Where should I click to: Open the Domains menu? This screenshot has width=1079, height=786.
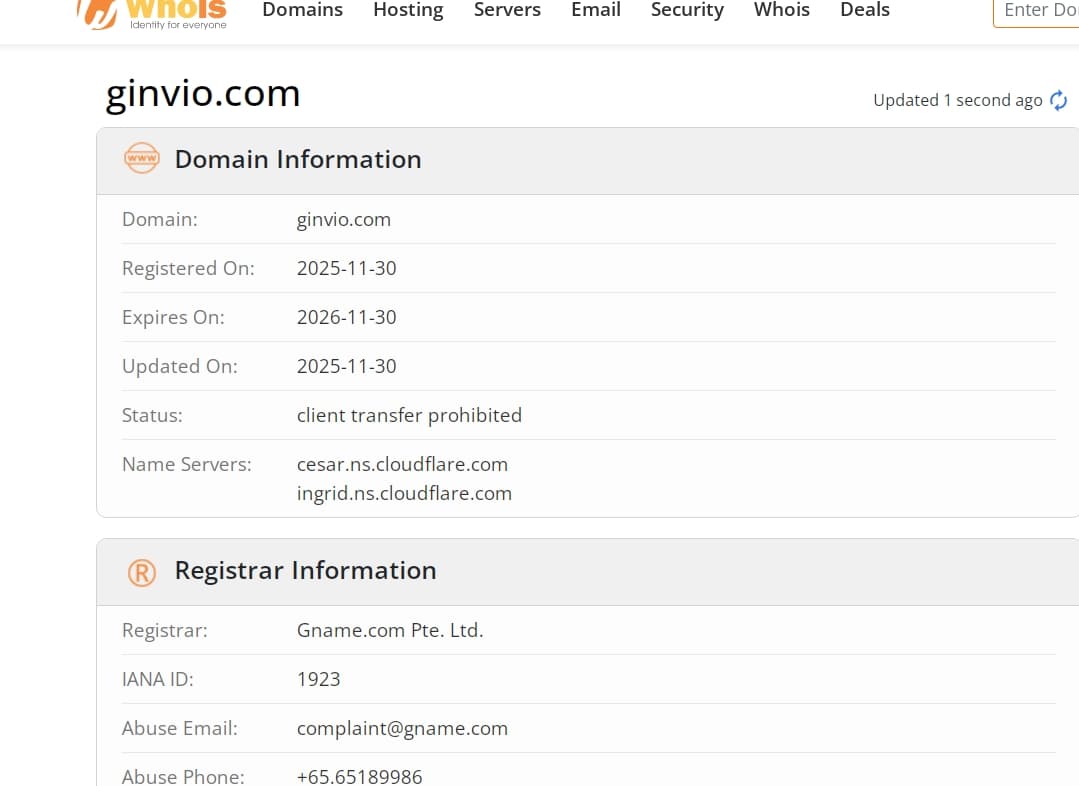303,10
